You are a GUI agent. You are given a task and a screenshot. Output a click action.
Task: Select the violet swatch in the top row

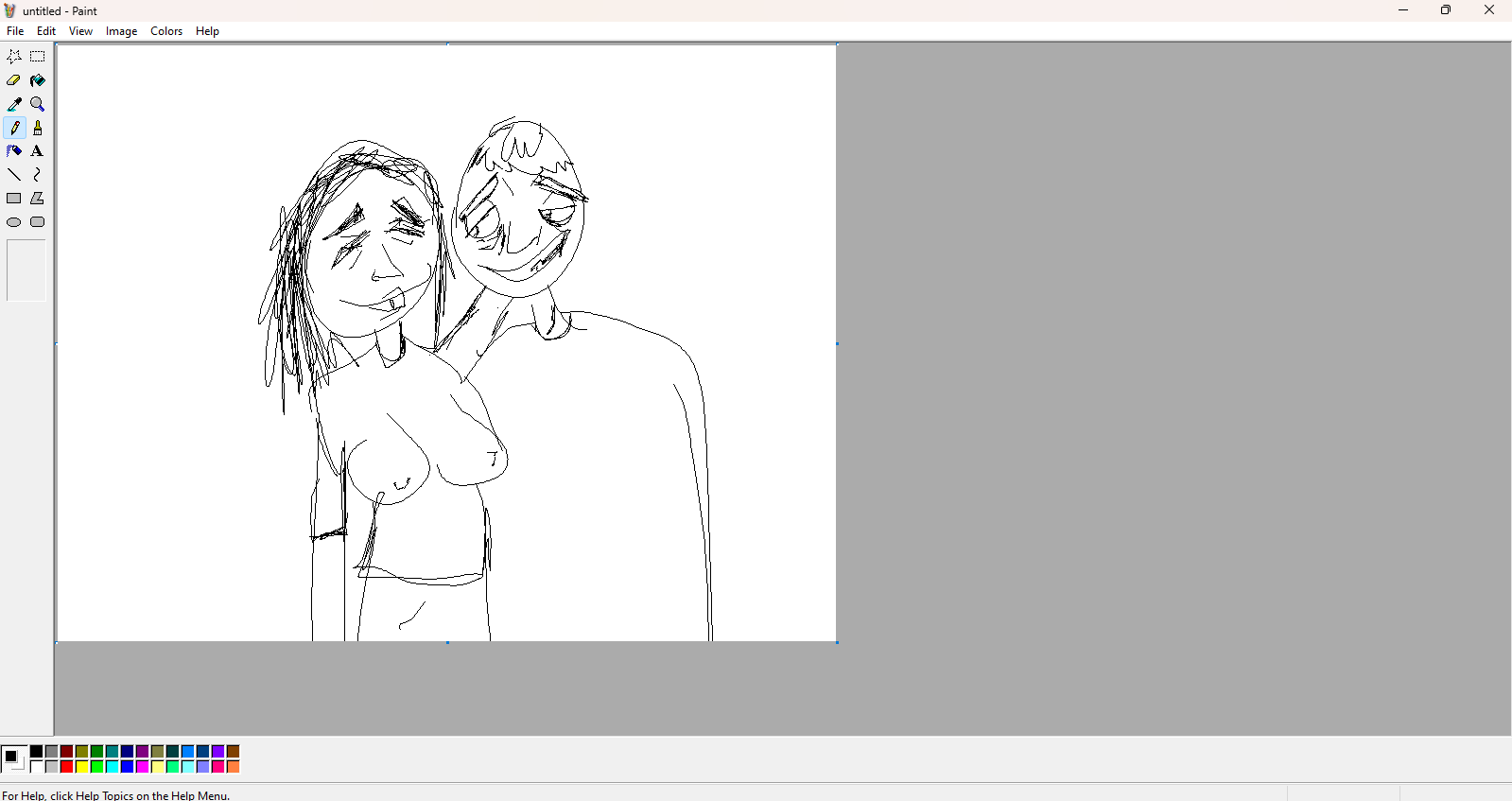(x=218, y=752)
